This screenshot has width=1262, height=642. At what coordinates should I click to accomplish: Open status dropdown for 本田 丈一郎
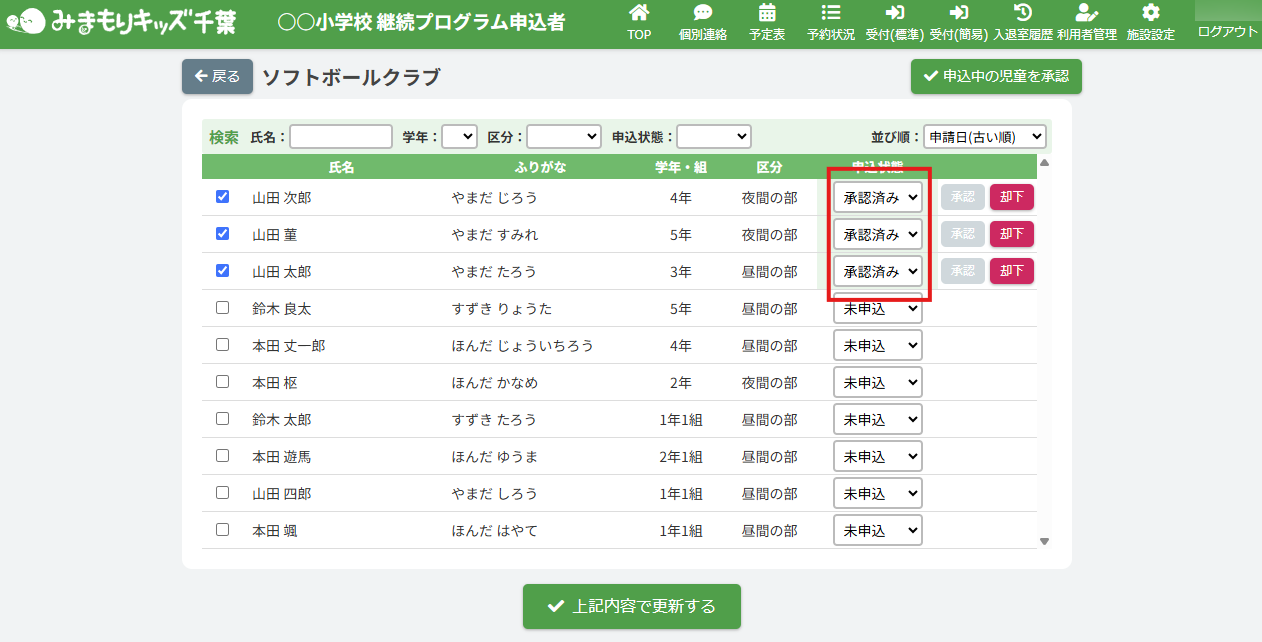click(877, 346)
